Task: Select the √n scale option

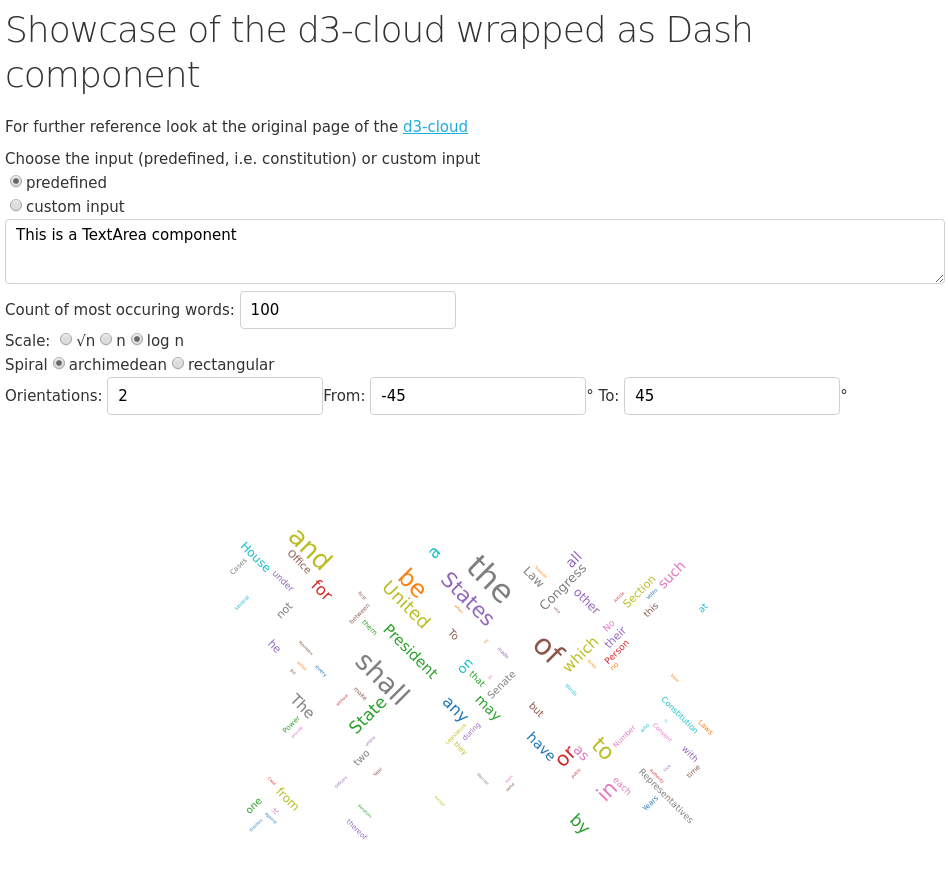Action: (x=66, y=340)
